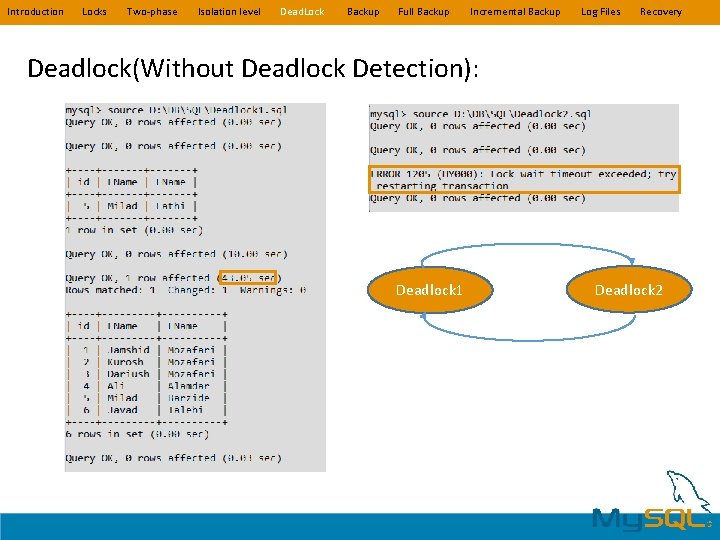Navigate to the Recovery section
Image resolution: width=720 pixels, height=540 pixels.
[661, 12]
